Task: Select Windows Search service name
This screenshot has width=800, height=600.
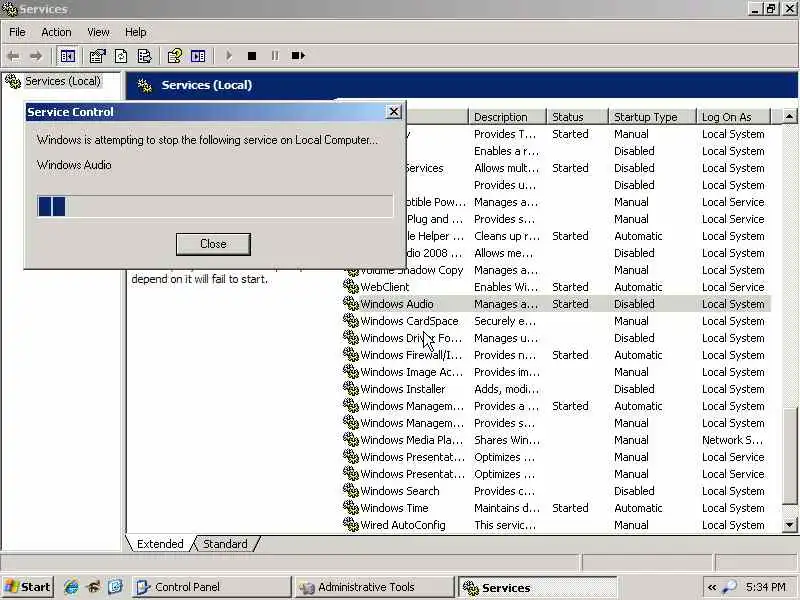Action: click(400, 491)
